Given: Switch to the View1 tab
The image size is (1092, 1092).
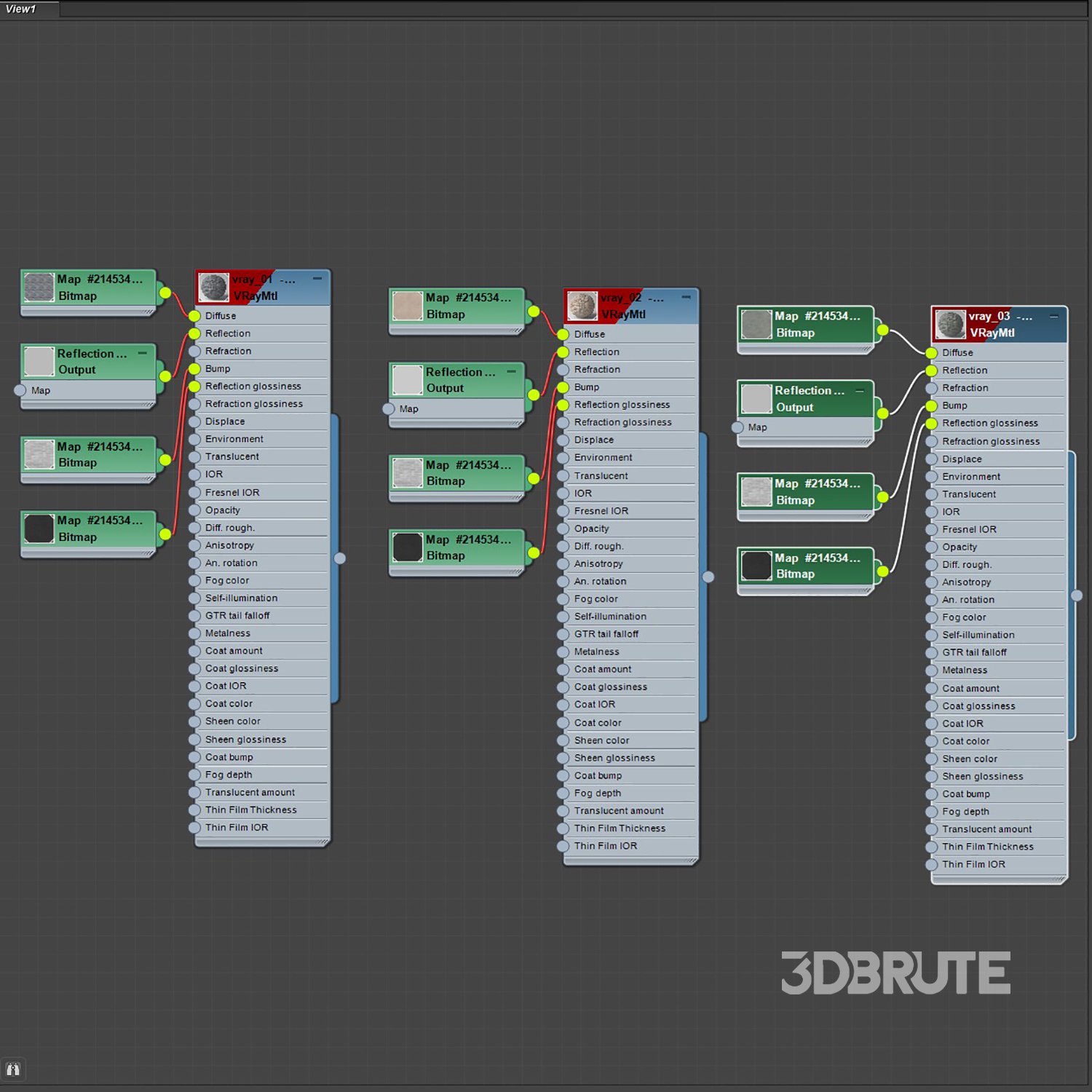Looking at the screenshot, I should (22, 9).
